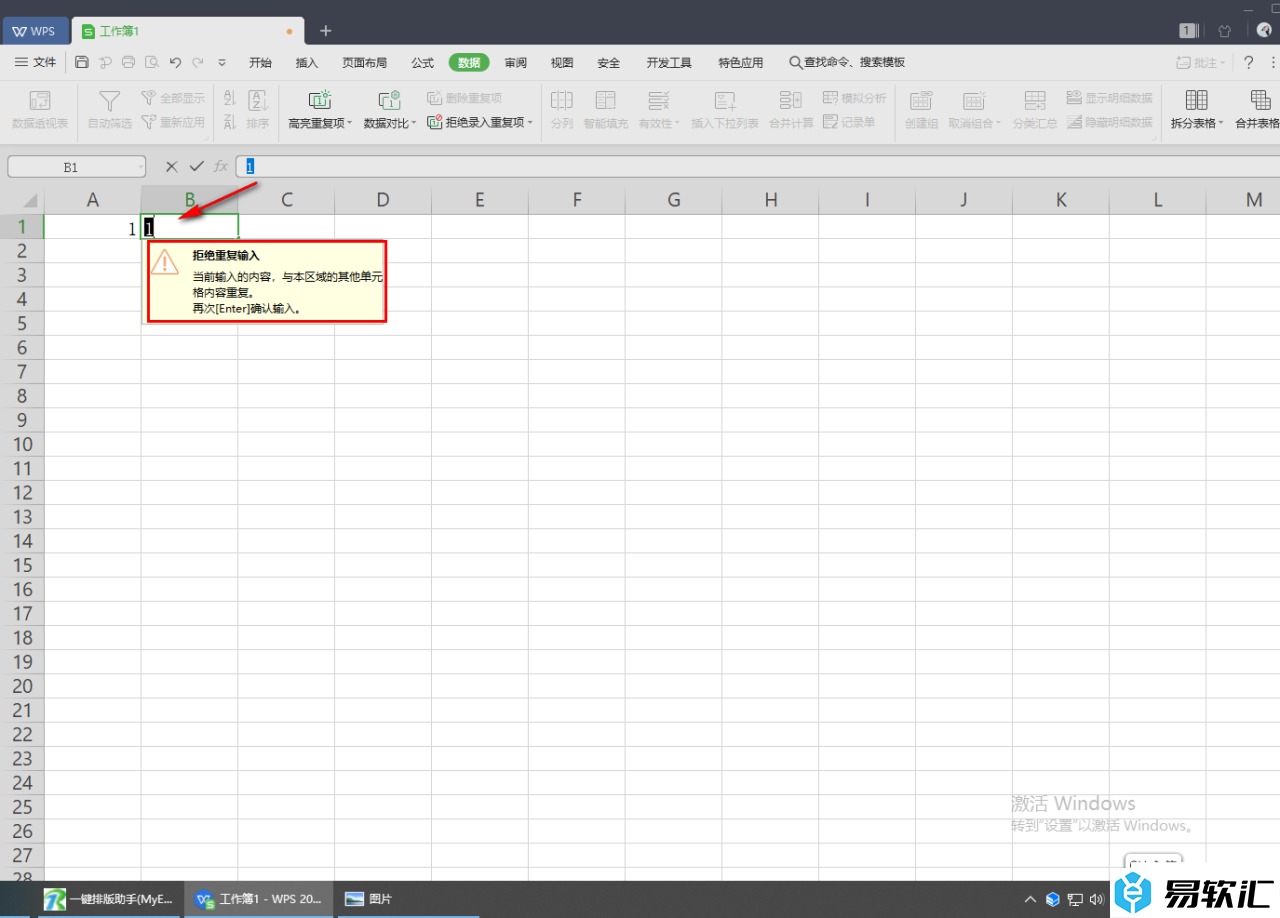Viewport: 1280px width, 918px height.
Task: Click the Print icon in quick access toolbar
Action: (x=128, y=62)
